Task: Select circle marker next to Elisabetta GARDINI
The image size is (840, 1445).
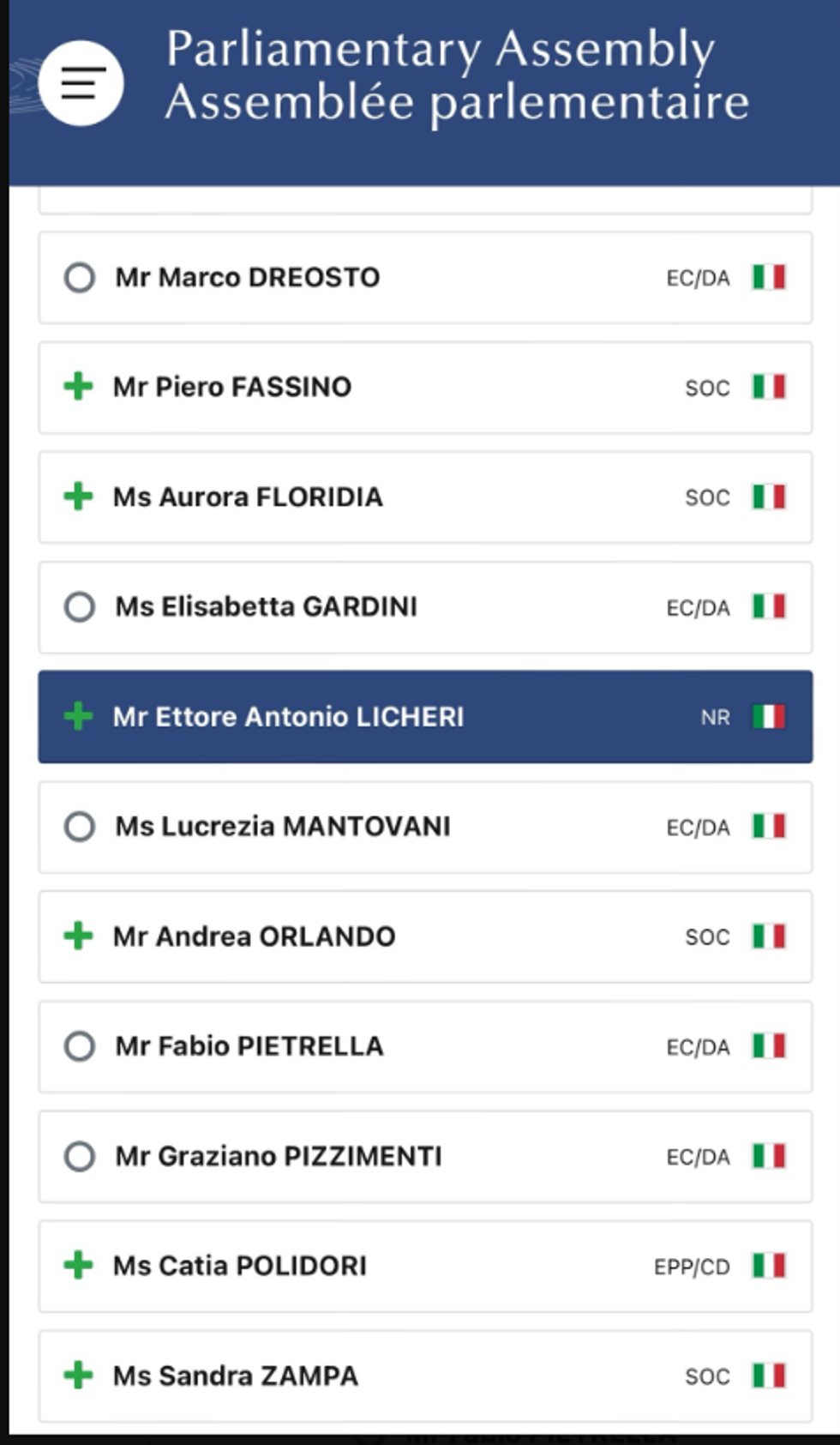Action: coord(80,606)
